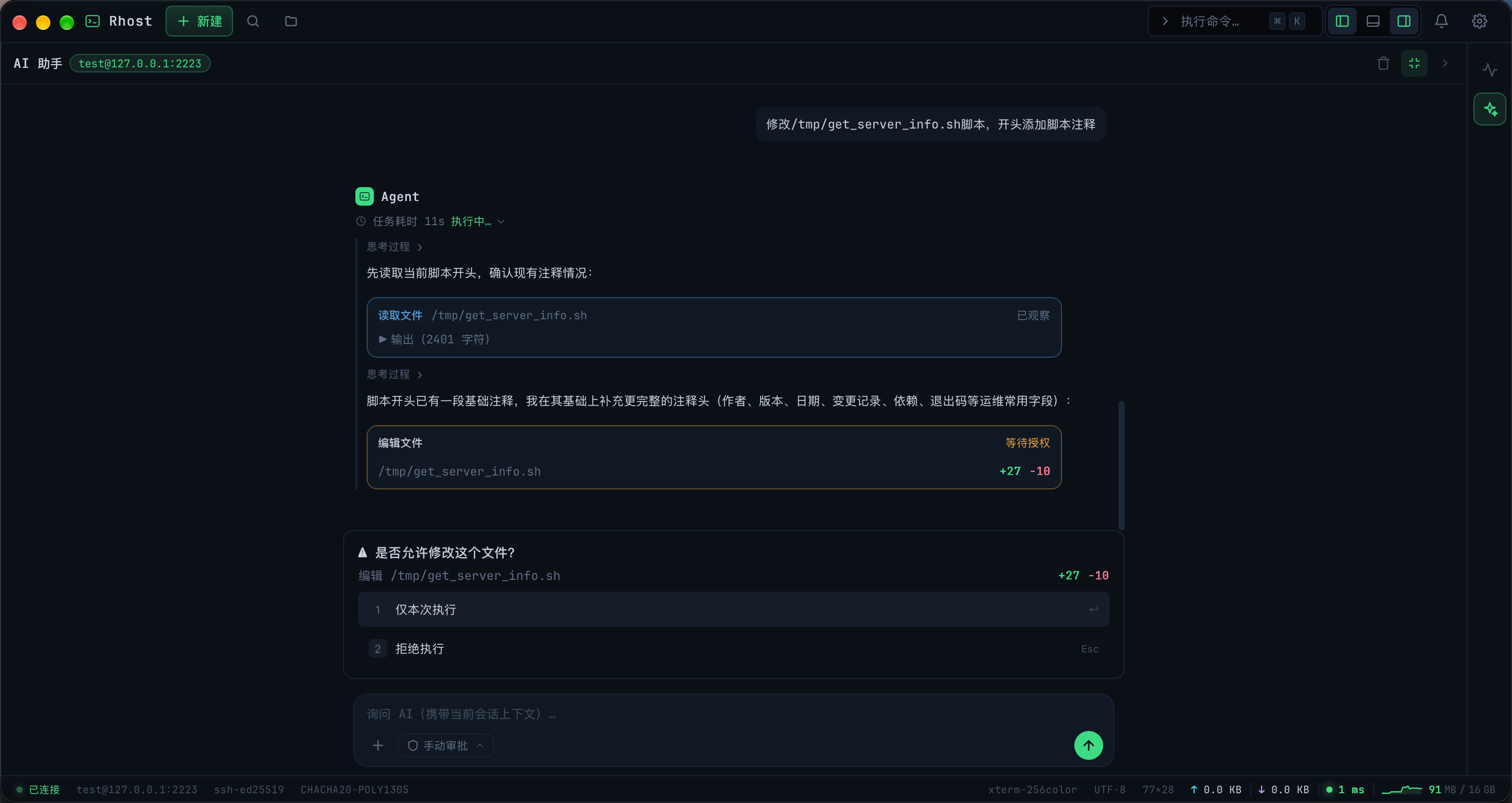Click the 新建 button

(x=199, y=21)
